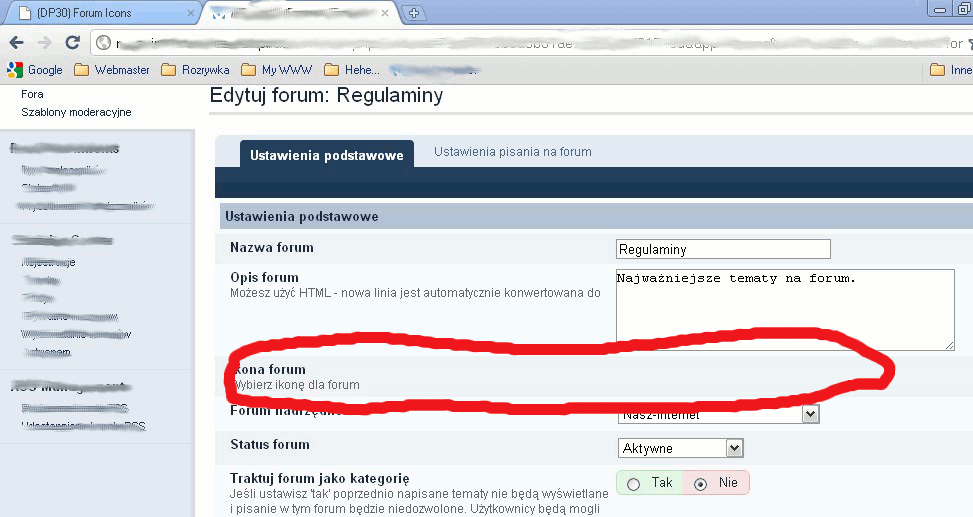Click the Fora link in the sidebar
The height and width of the screenshot is (517, 973).
click(32, 94)
